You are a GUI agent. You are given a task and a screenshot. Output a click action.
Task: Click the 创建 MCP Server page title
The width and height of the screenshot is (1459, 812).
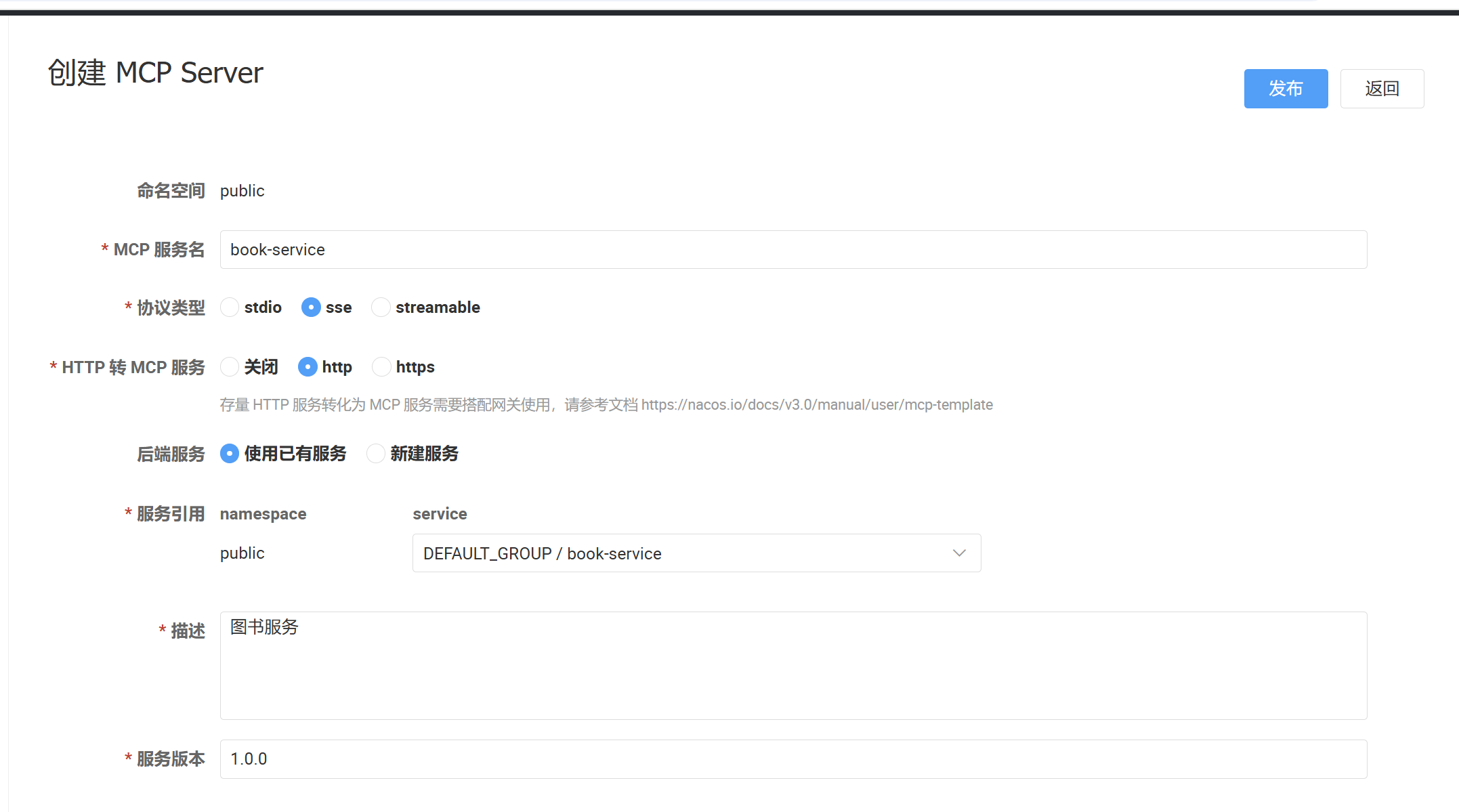coord(155,72)
